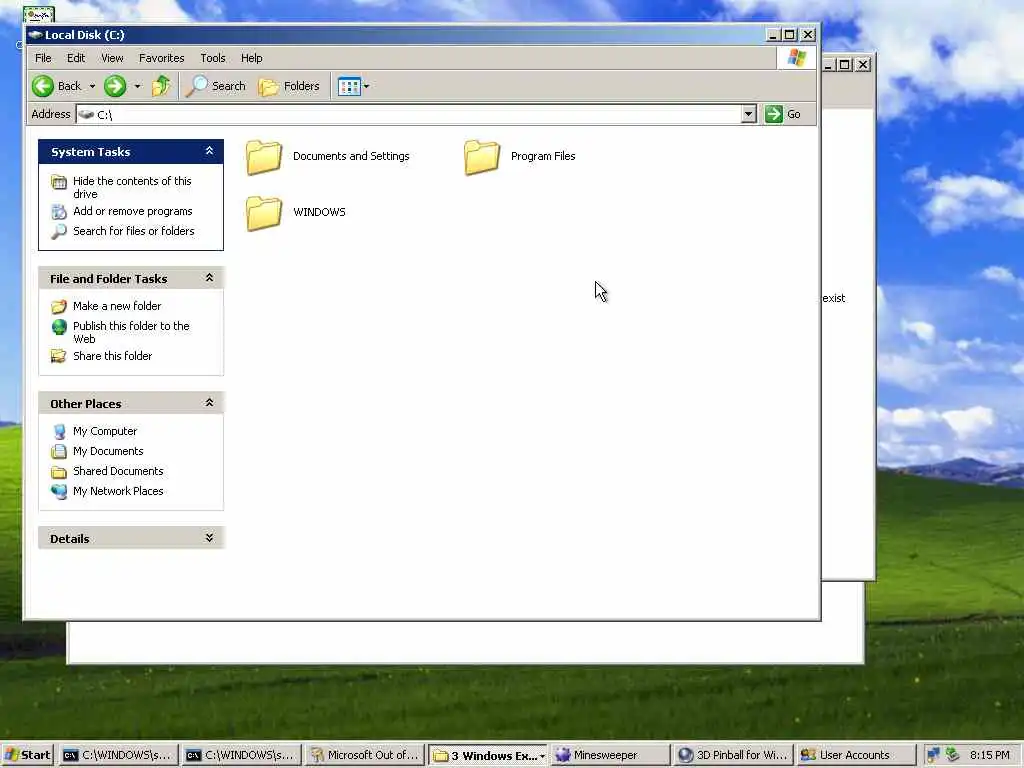This screenshot has height=768, width=1024.
Task: Collapse the System Tasks panel
Action: pyautogui.click(x=209, y=151)
